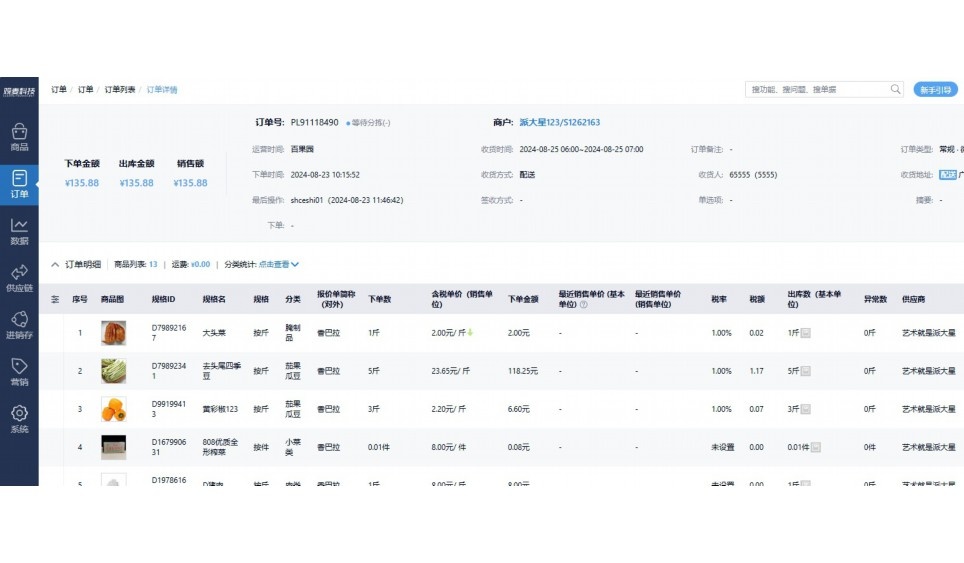Click the first 订单 breadcrumb item
This screenshot has width=964, height=563.
(x=59, y=90)
